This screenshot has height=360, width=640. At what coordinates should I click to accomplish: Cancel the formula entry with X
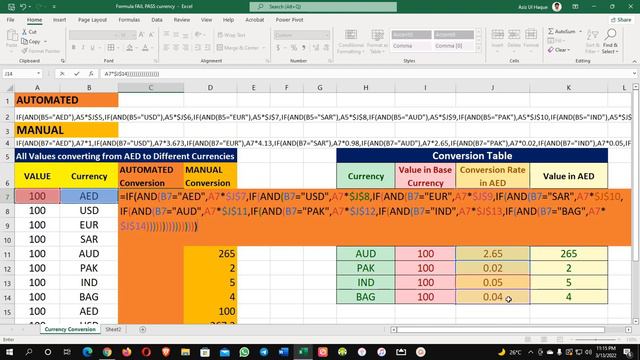62,74
